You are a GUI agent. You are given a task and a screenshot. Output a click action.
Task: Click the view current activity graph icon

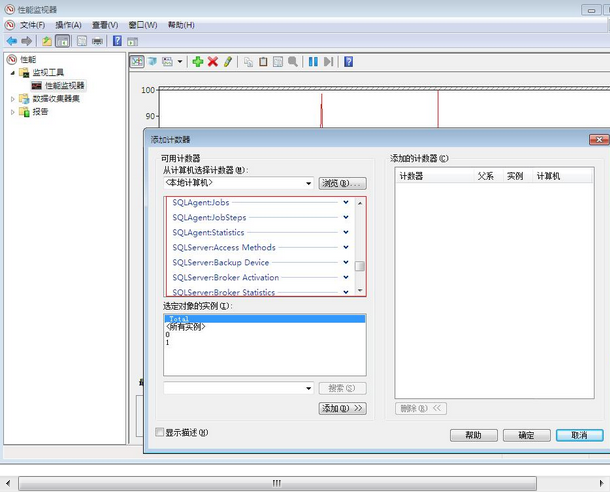click(137, 61)
